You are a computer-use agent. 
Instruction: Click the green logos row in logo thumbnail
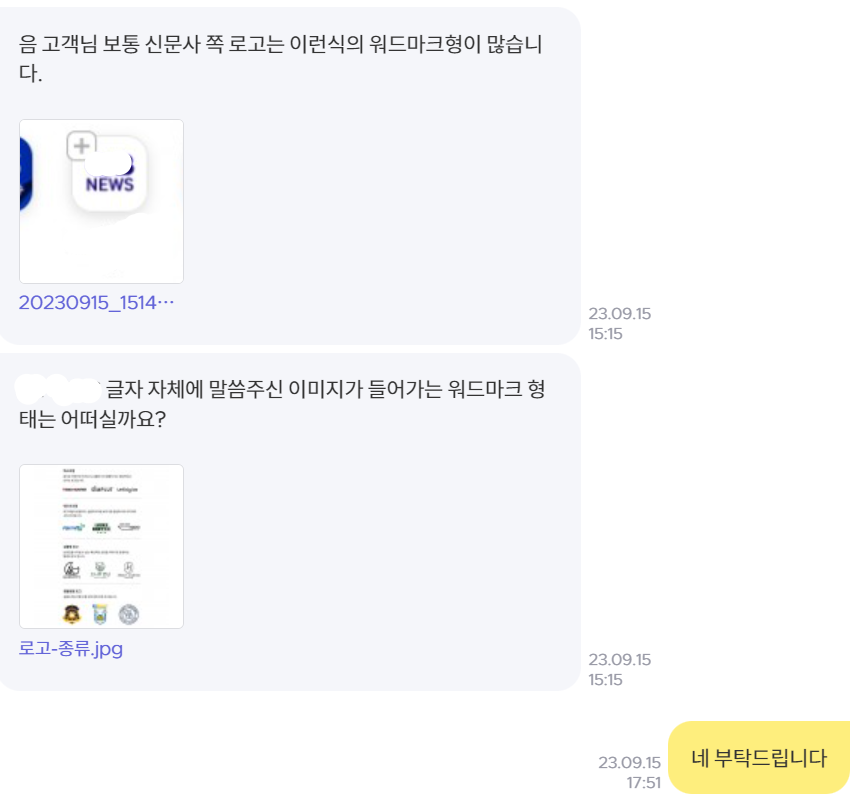tap(101, 528)
